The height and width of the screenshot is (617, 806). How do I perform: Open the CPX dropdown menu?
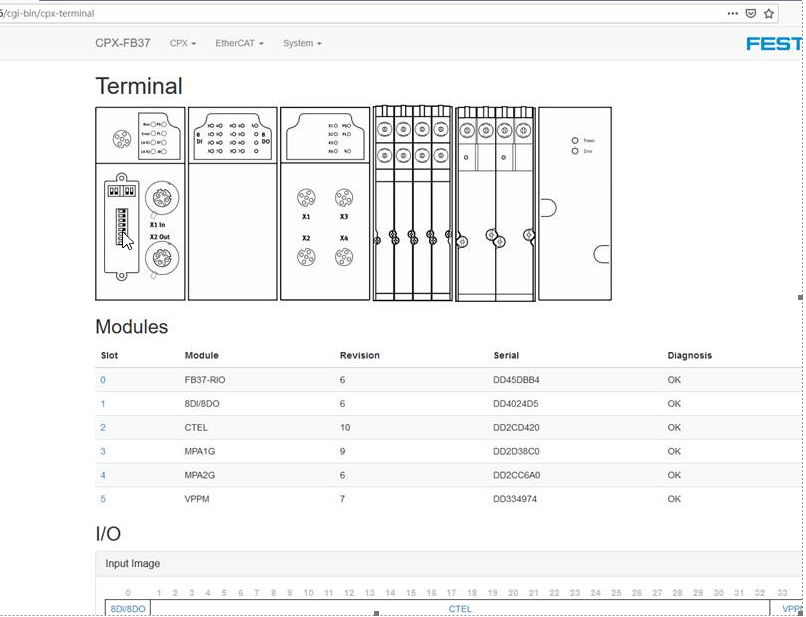tap(183, 43)
